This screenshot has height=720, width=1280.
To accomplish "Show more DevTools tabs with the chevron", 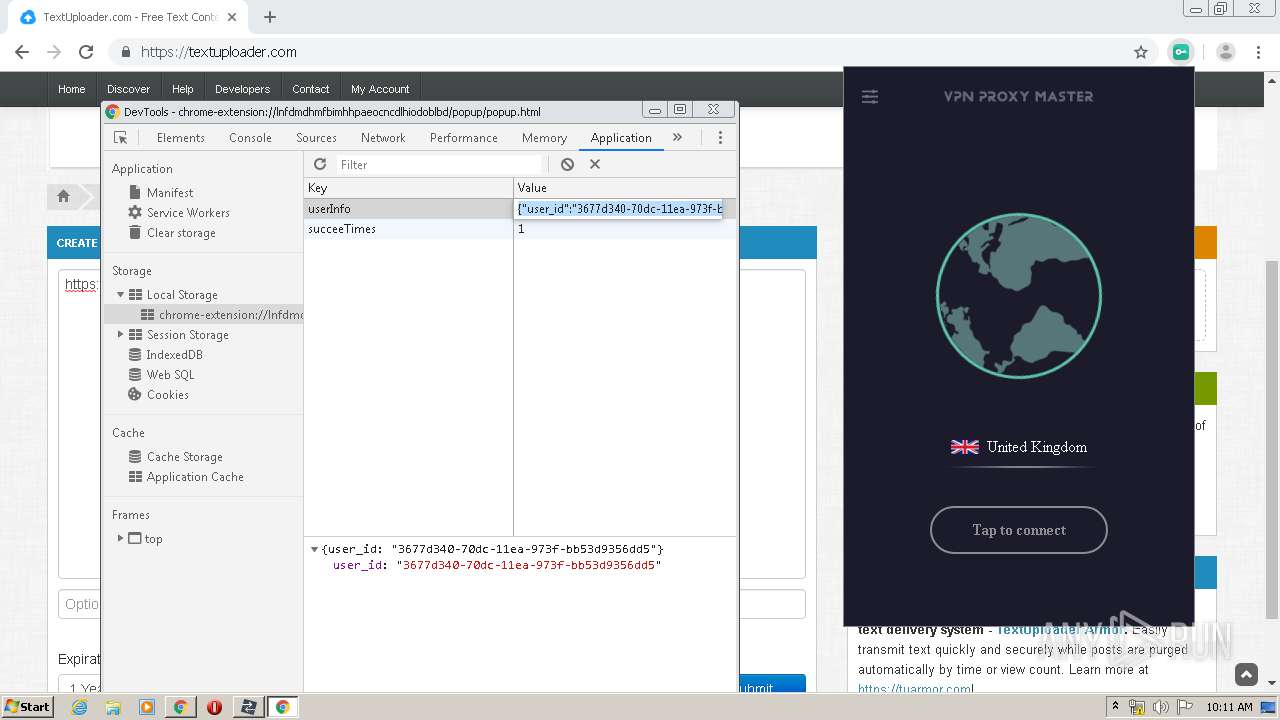I will point(677,137).
